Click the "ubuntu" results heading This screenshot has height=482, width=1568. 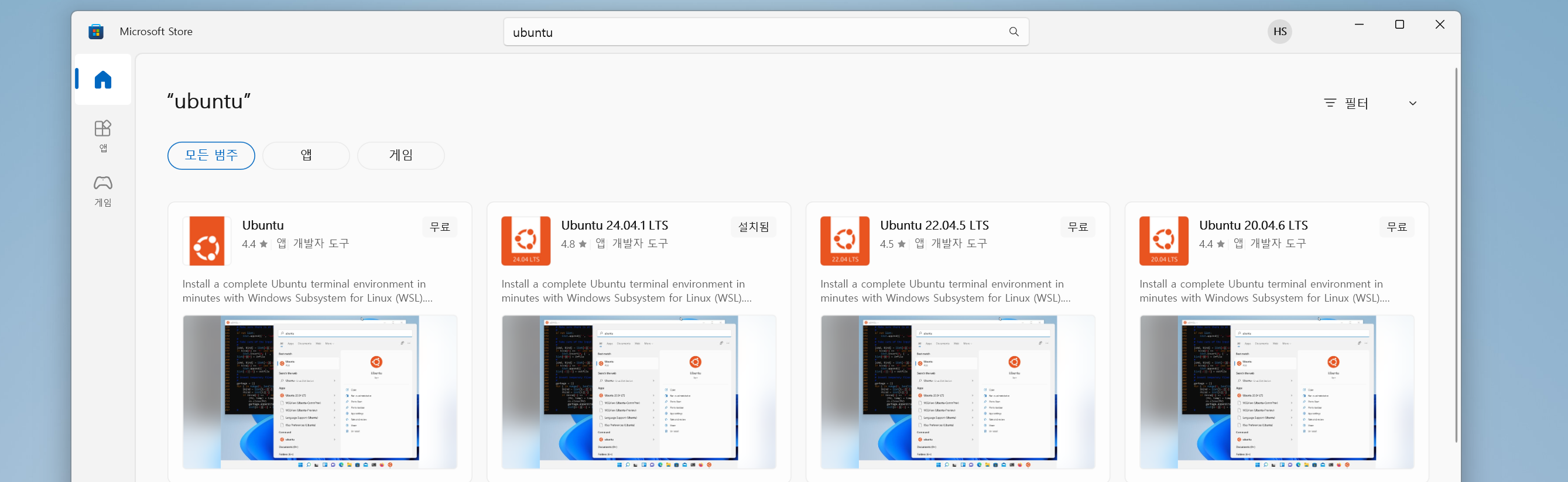(210, 101)
